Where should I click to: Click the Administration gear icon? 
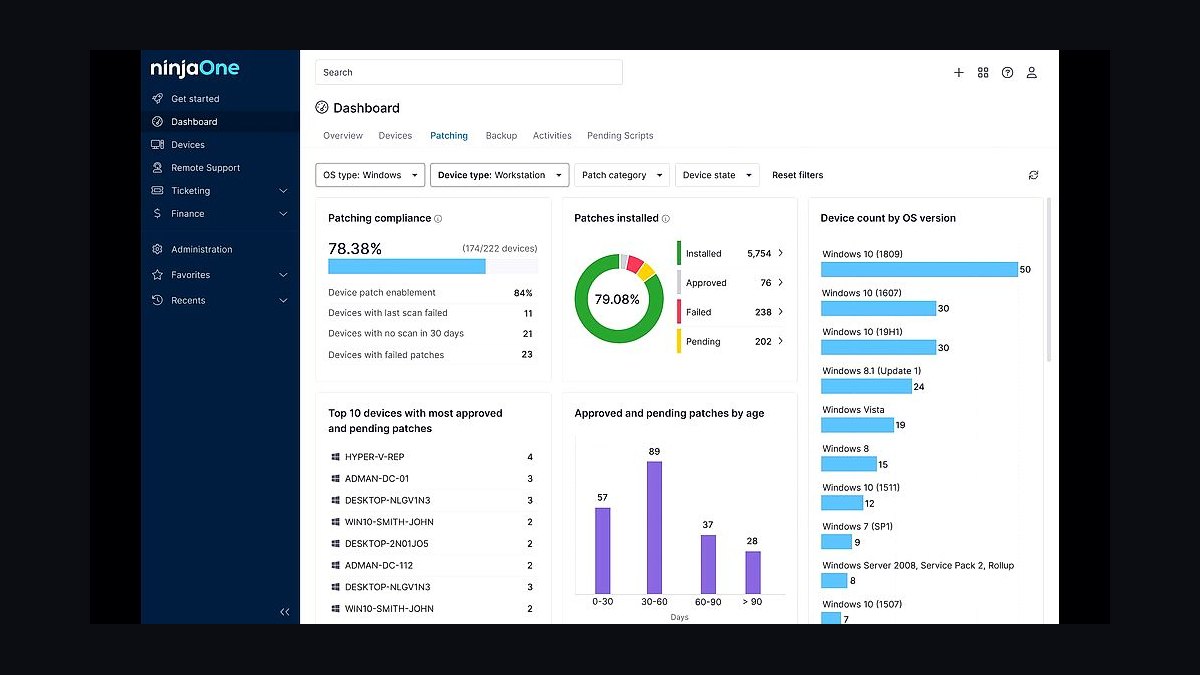point(157,250)
